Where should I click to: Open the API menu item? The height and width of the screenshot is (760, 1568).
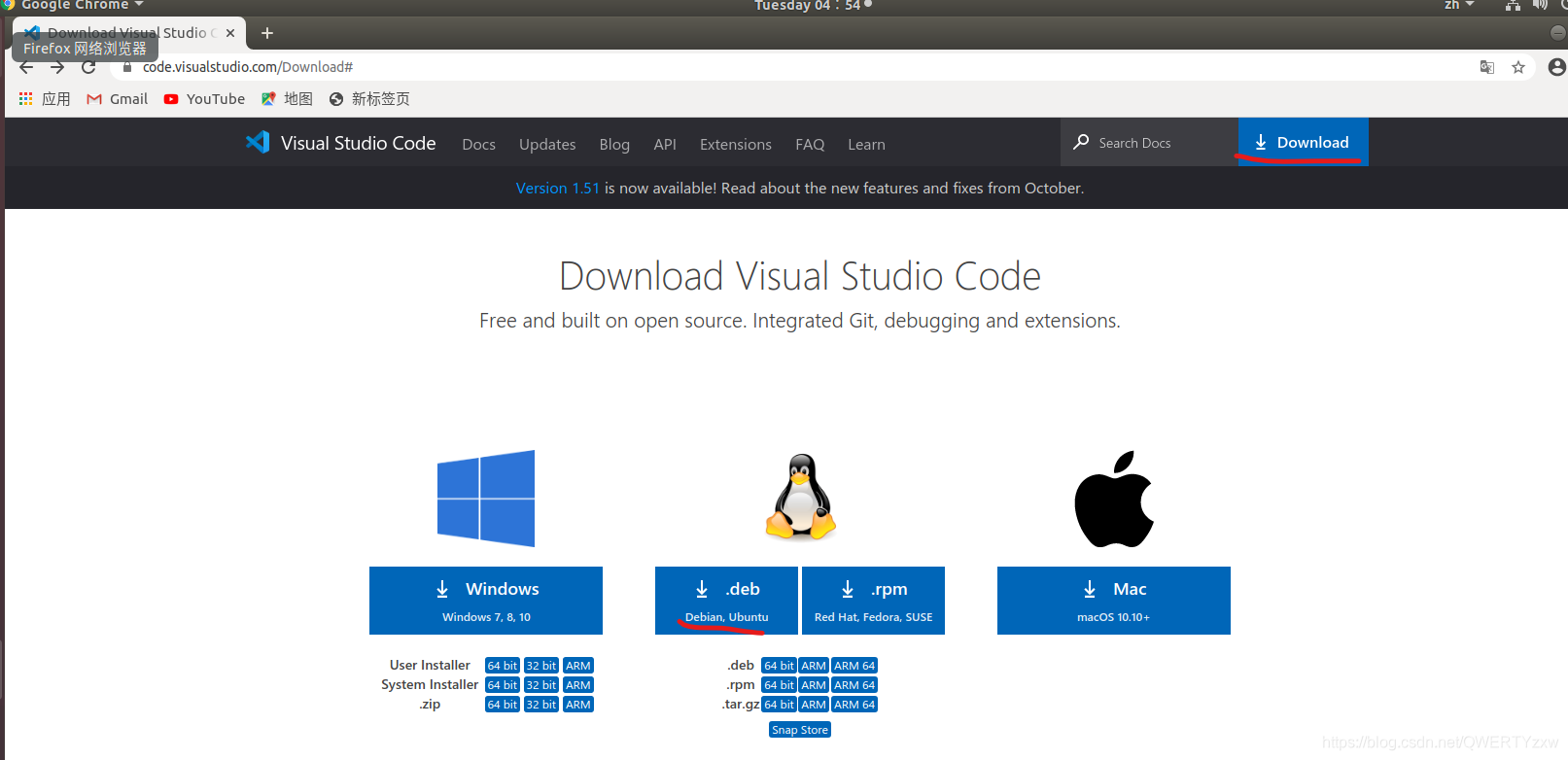[x=665, y=144]
